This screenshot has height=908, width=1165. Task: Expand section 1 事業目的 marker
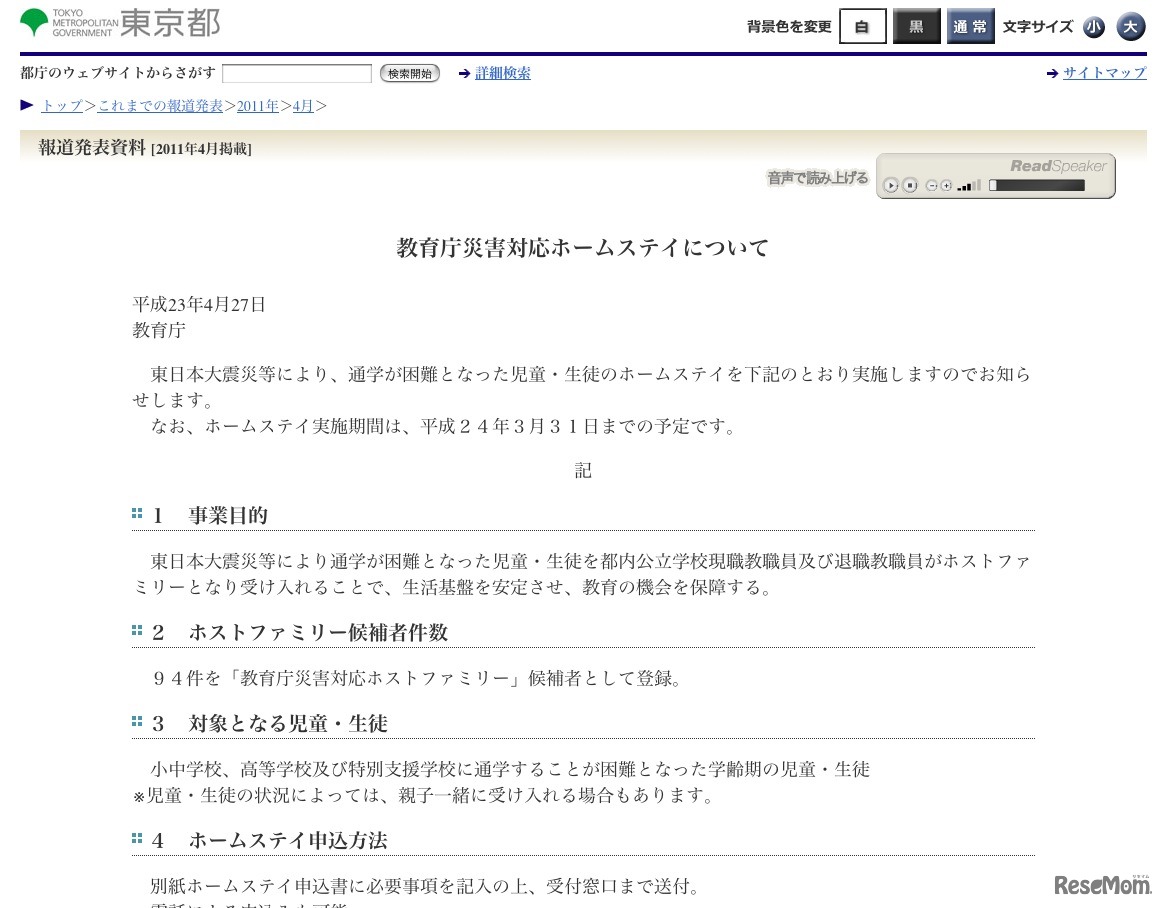click(137, 513)
